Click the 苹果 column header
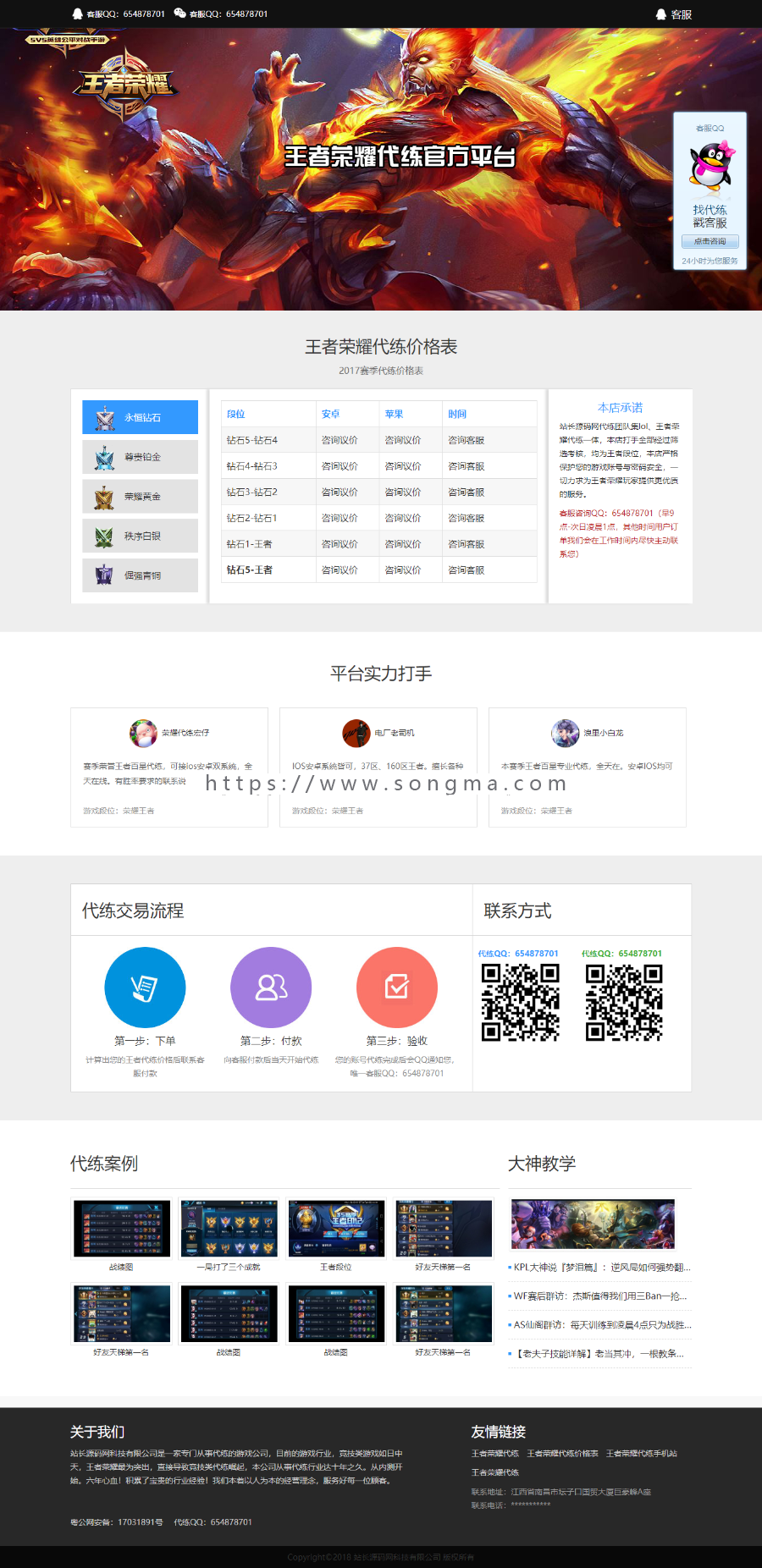 tap(395, 415)
